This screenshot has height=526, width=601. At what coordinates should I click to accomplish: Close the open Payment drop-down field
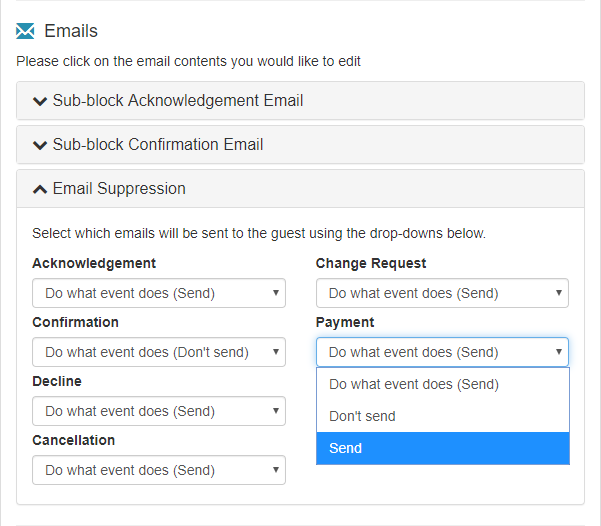tap(442, 352)
